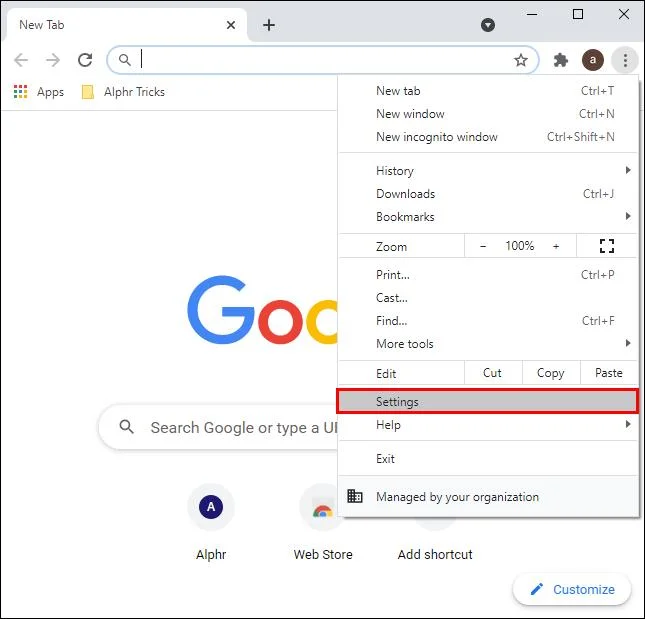645x619 pixels.
Task: Click the Paste button in Edit row
Action: point(608,373)
